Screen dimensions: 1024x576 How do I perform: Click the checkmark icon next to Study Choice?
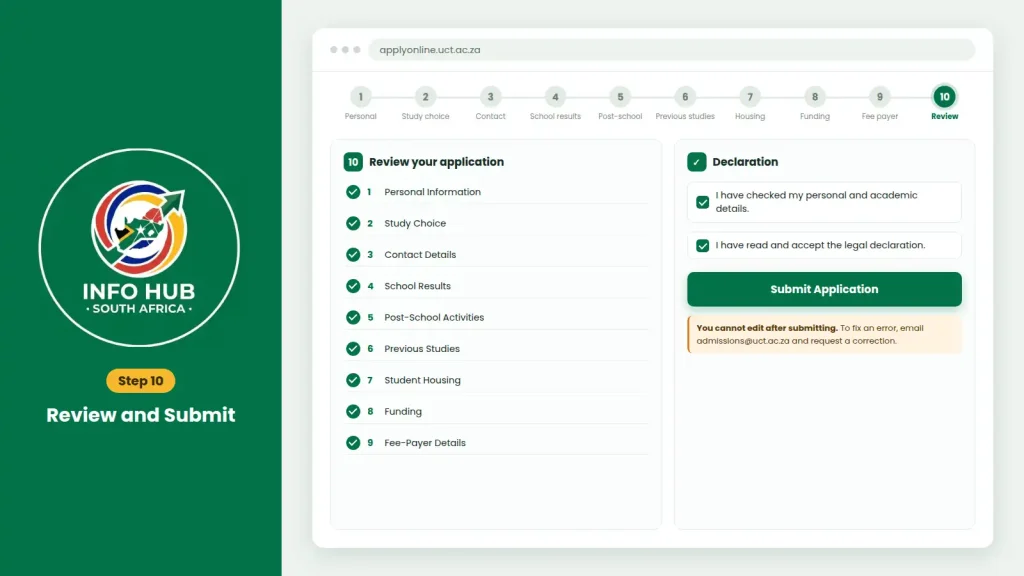353,223
